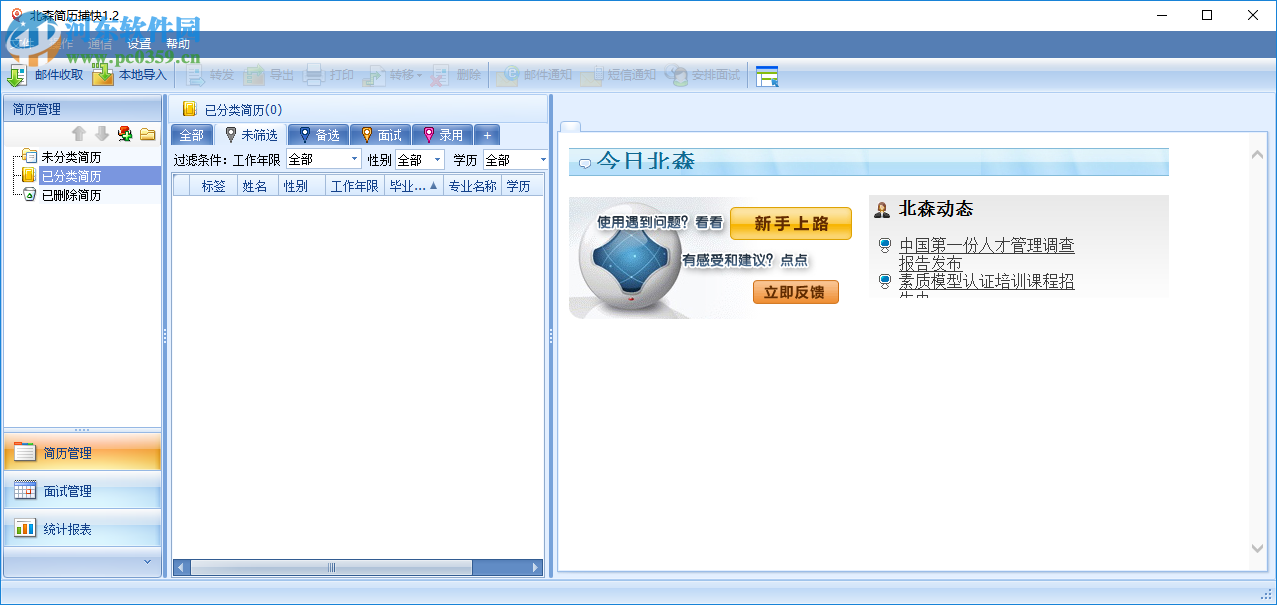Click the resume list scrollbar left arrow
This screenshot has width=1277, height=605.
click(x=181, y=568)
